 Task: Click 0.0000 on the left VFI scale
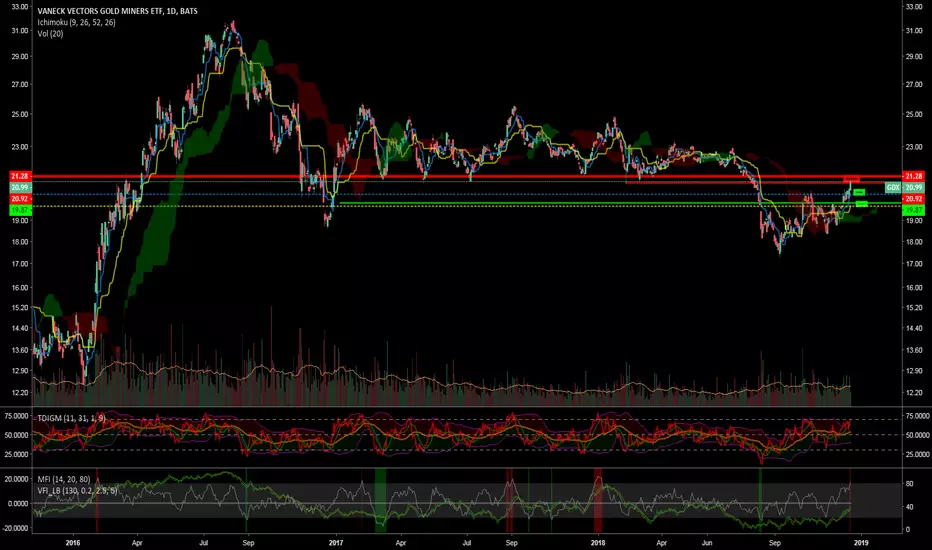pyautogui.click(x=18, y=504)
